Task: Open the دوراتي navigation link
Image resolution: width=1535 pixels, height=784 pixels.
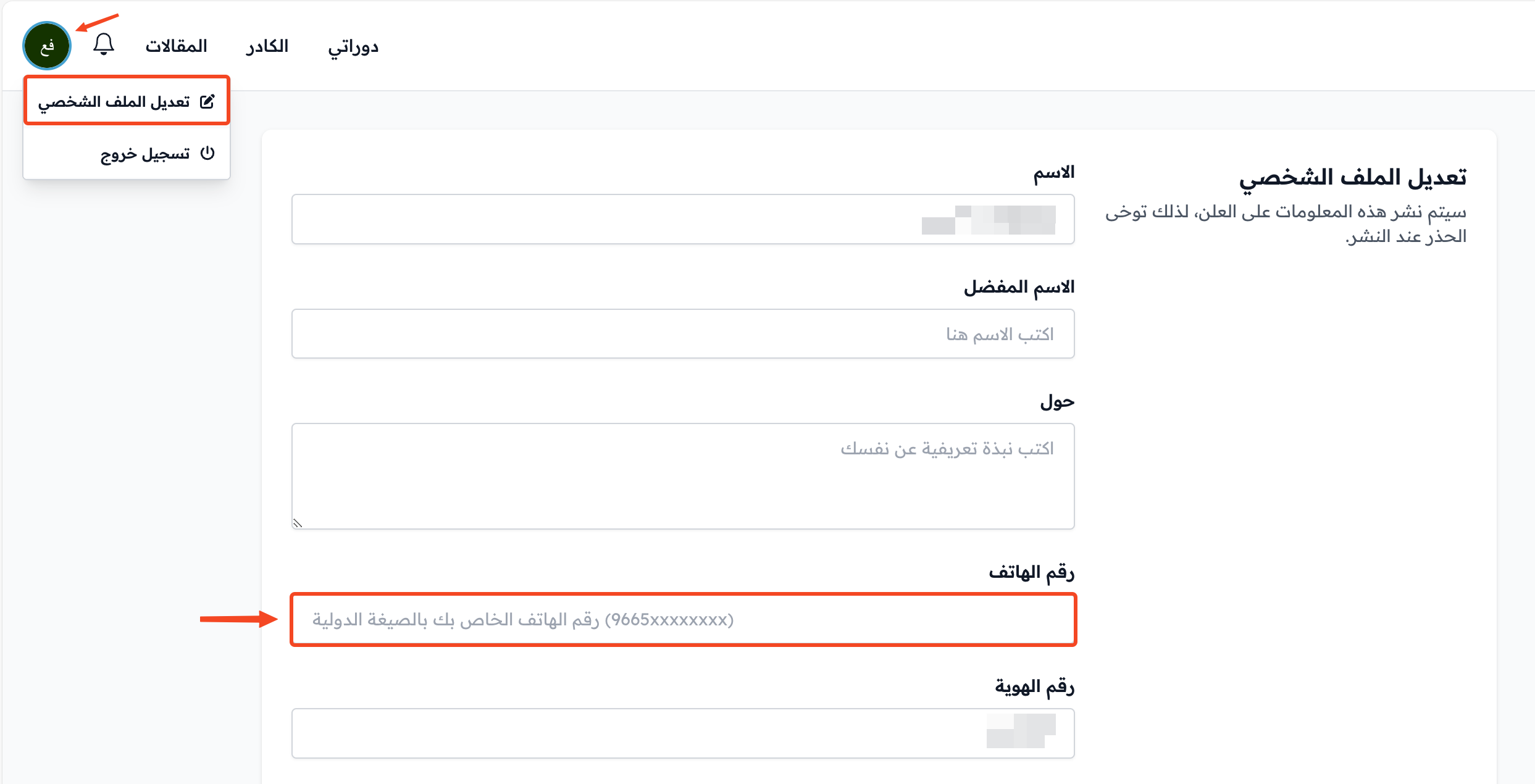Action: [353, 47]
